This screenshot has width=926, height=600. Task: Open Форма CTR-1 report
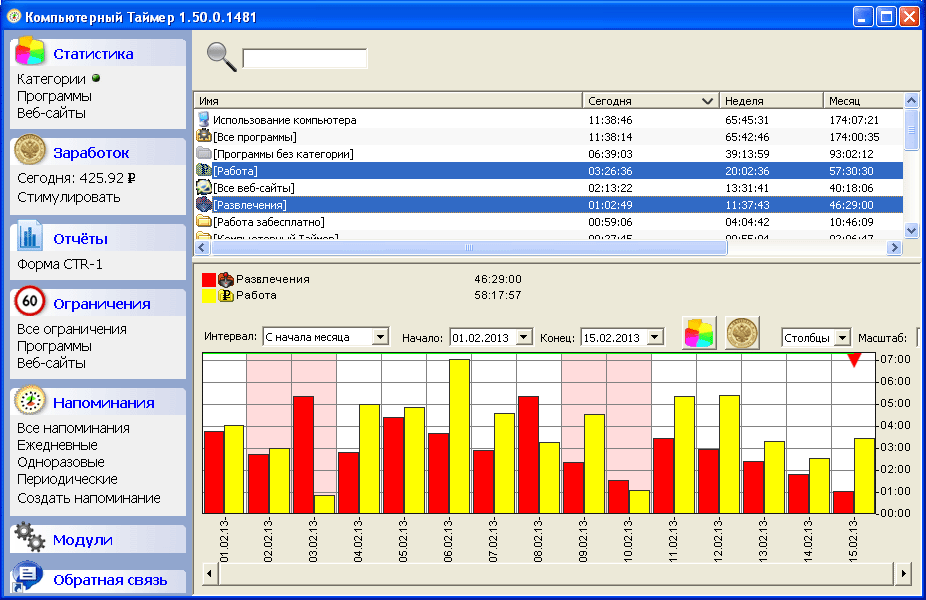tap(59, 264)
